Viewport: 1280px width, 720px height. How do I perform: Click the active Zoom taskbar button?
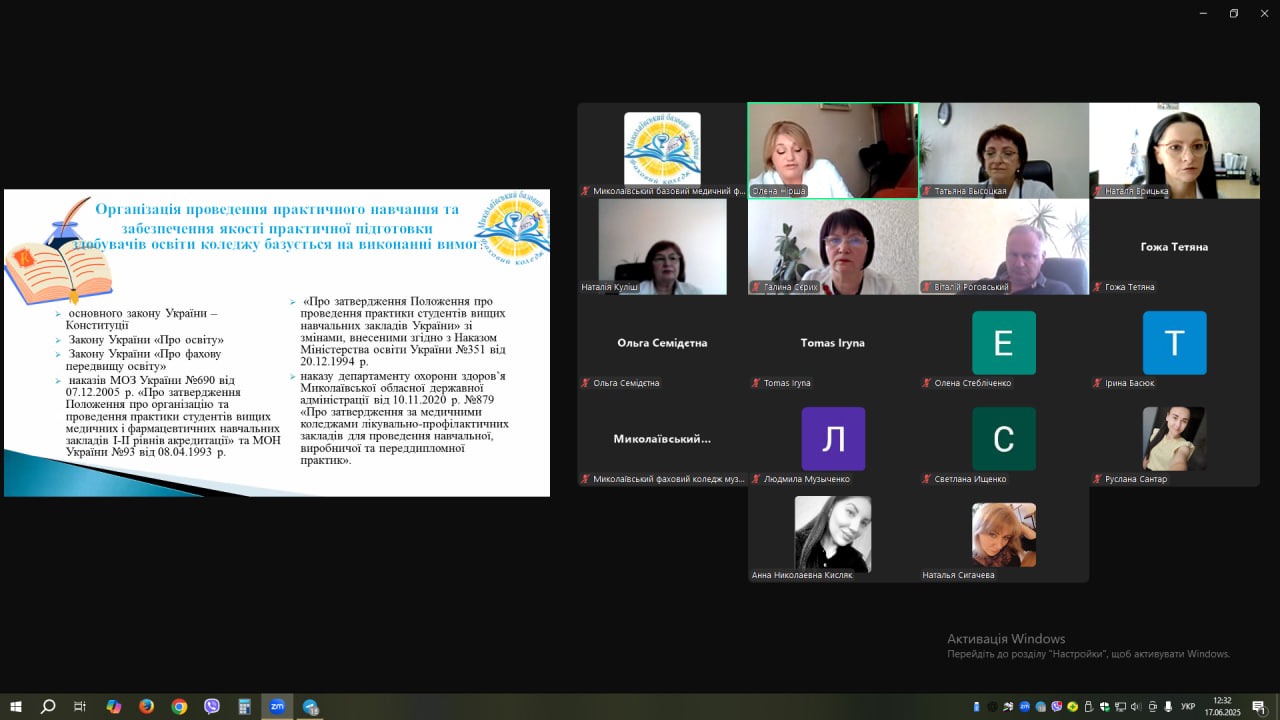277,707
